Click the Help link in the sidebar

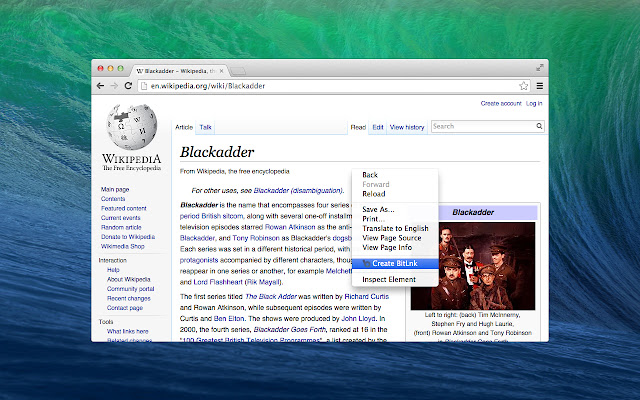113,270
